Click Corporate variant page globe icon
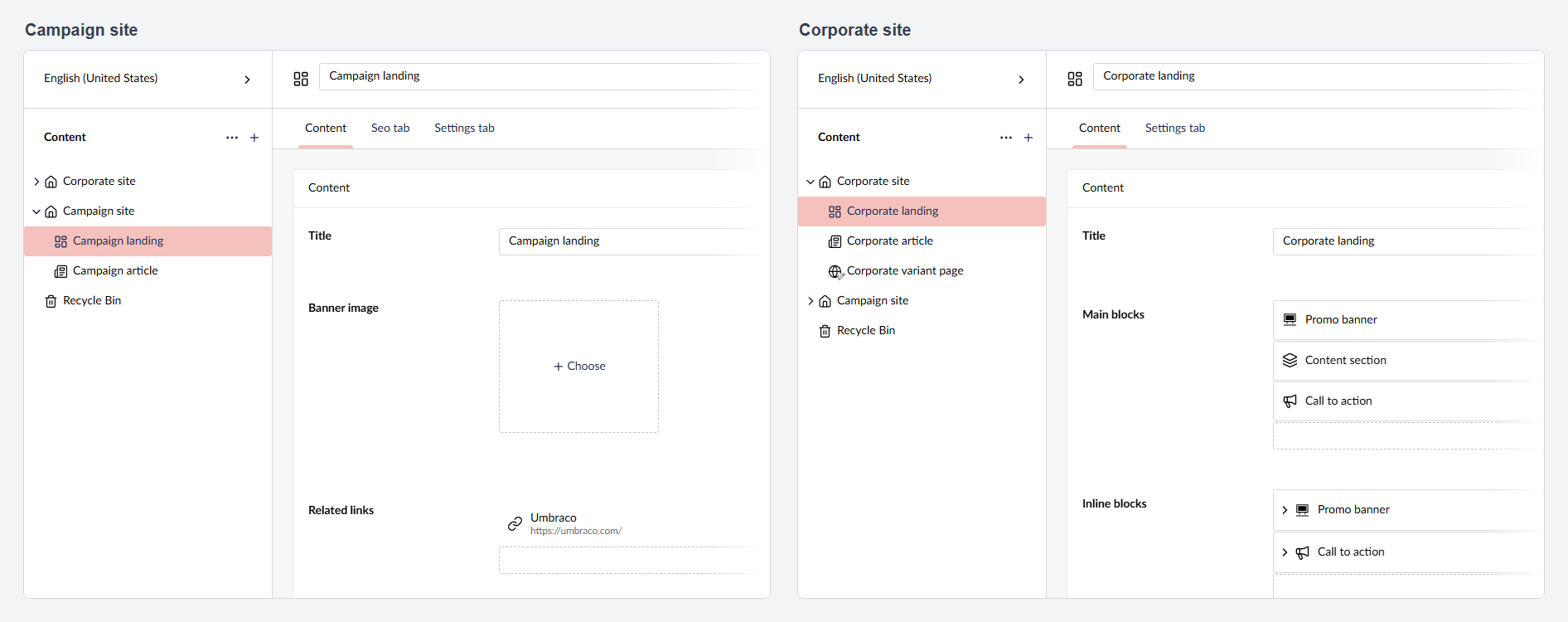Viewport: 1568px width, 622px height. pyautogui.click(x=835, y=271)
